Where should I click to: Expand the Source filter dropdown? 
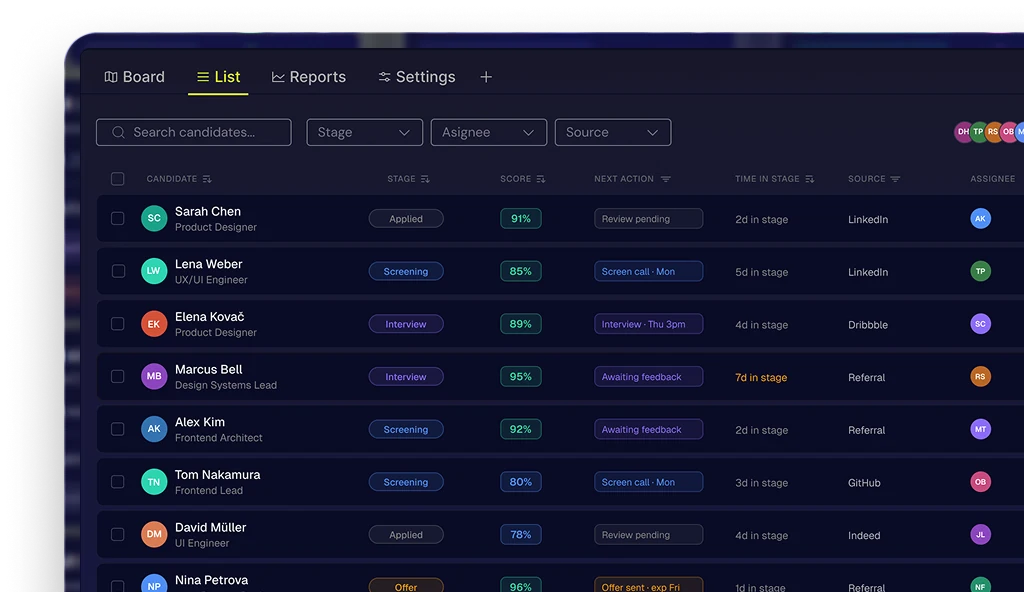click(x=613, y=132)
